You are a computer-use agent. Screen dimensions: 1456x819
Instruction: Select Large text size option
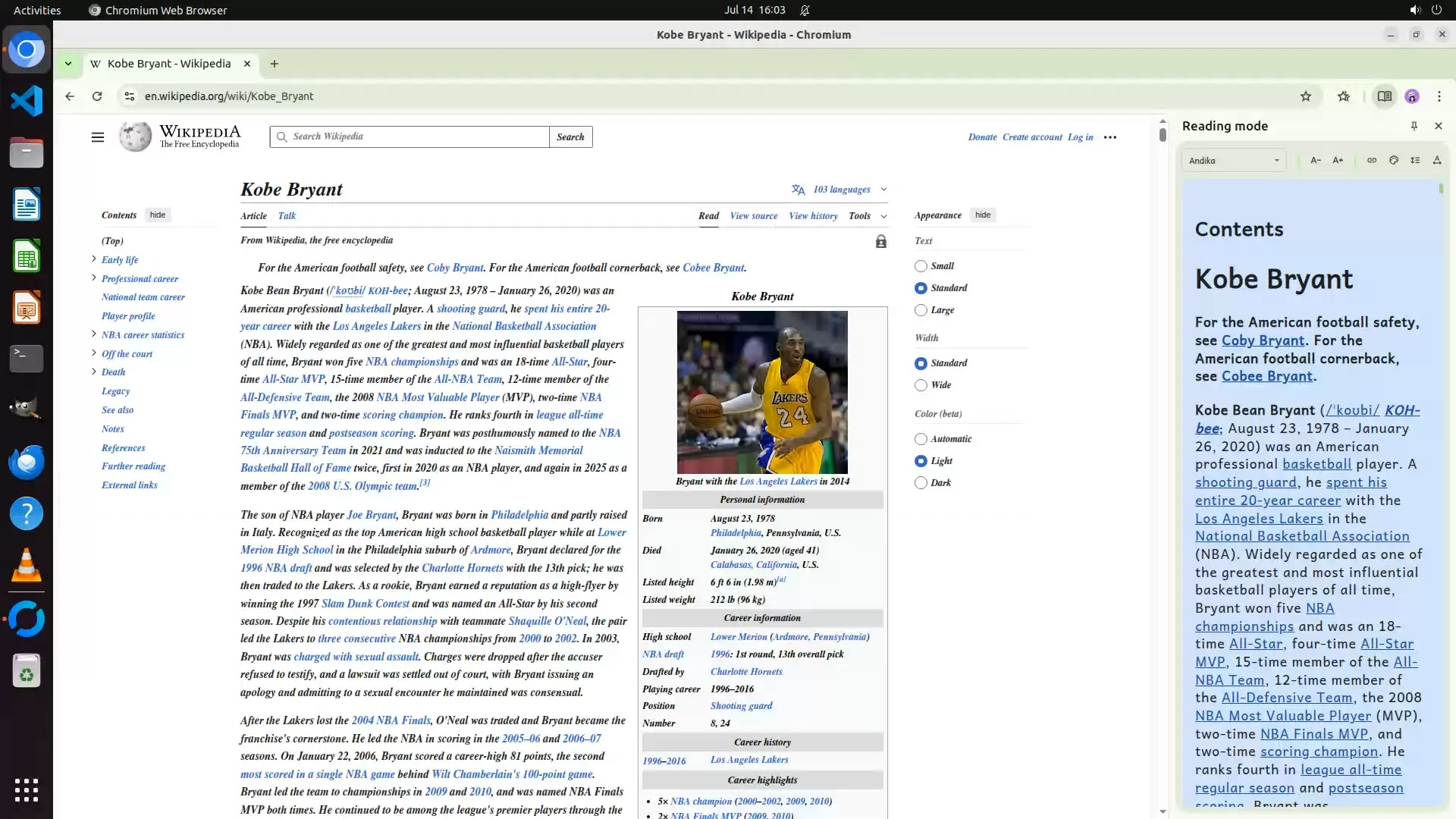pyautogui.click(x=921, y=310)
